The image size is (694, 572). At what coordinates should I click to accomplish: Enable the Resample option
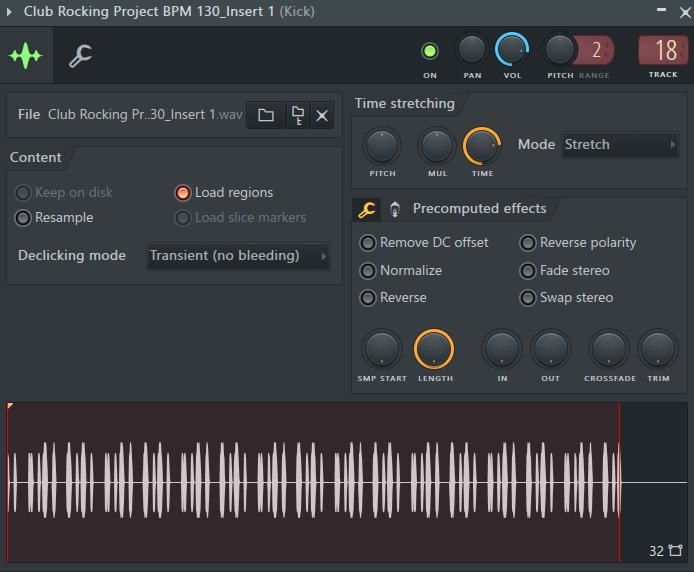tap(54, 217)
